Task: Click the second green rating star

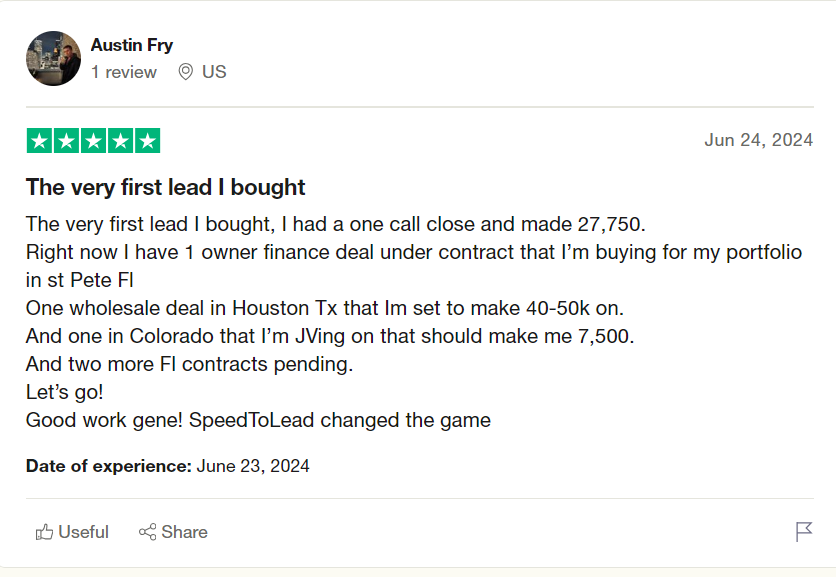Action: tap(67, 141)
